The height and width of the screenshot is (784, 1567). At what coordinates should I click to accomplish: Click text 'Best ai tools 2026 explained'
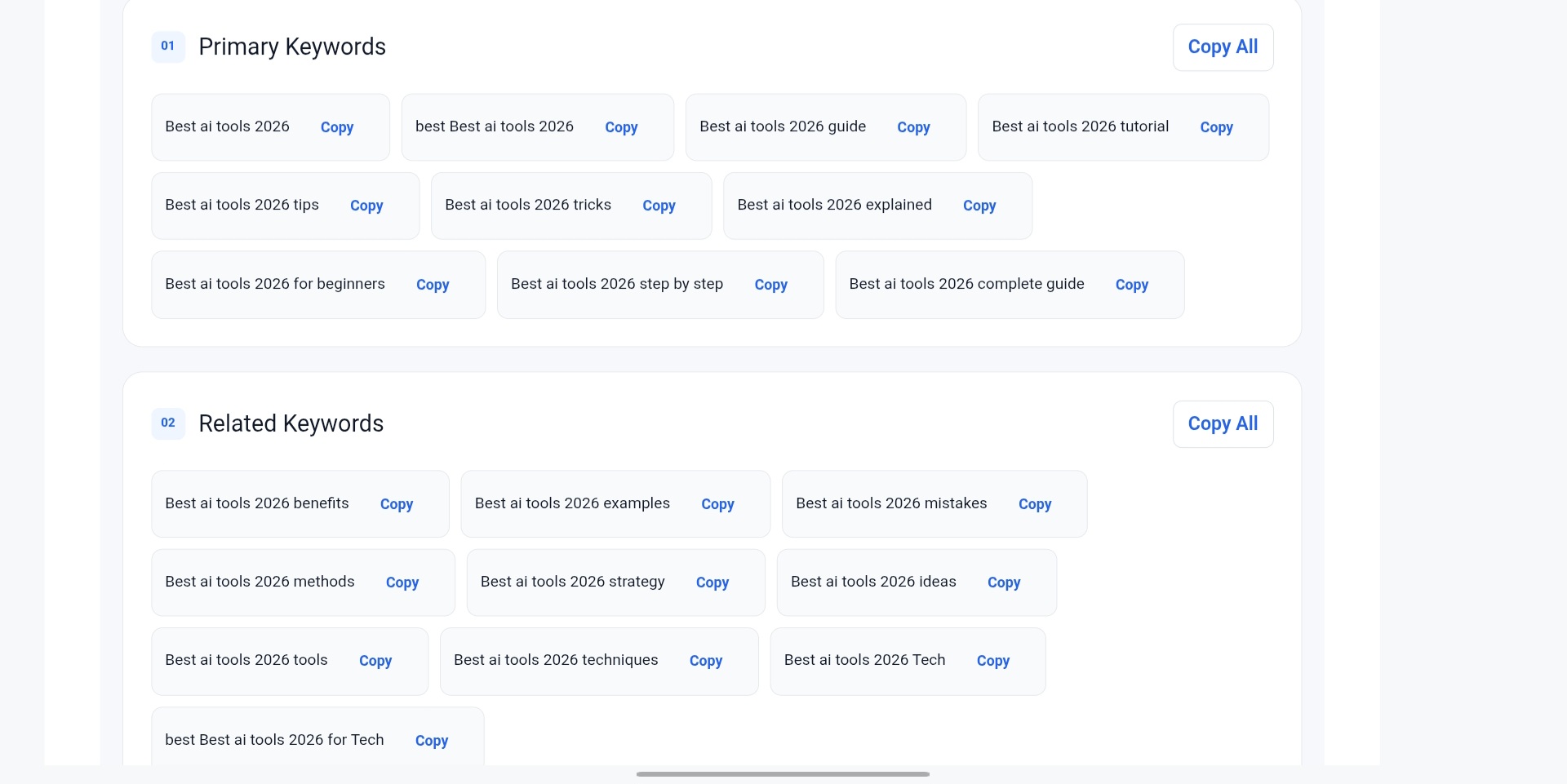pyautogui.click(x=834, y=205)
